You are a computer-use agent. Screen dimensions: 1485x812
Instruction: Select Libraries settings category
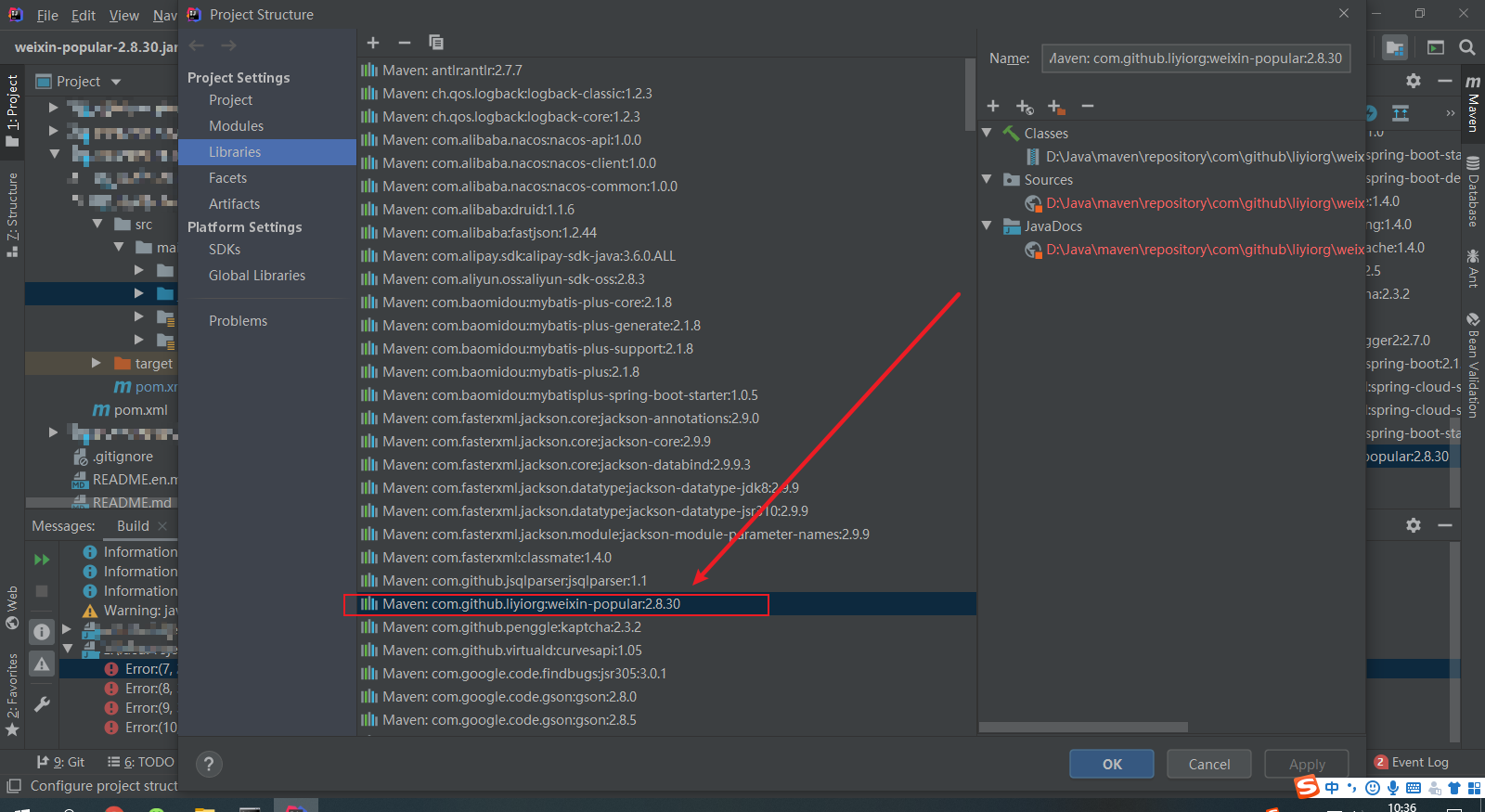click(x=267, y=152)
